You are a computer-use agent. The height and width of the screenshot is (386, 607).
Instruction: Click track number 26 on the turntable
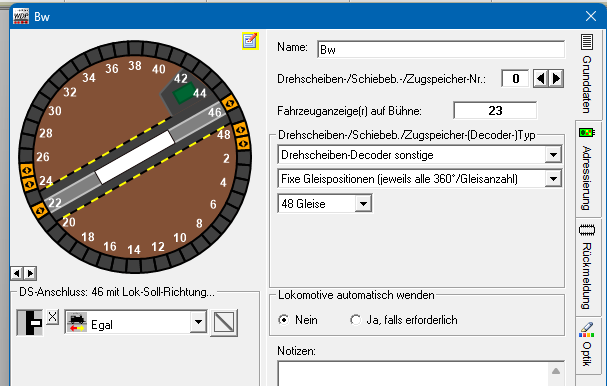tap(43, 157)
